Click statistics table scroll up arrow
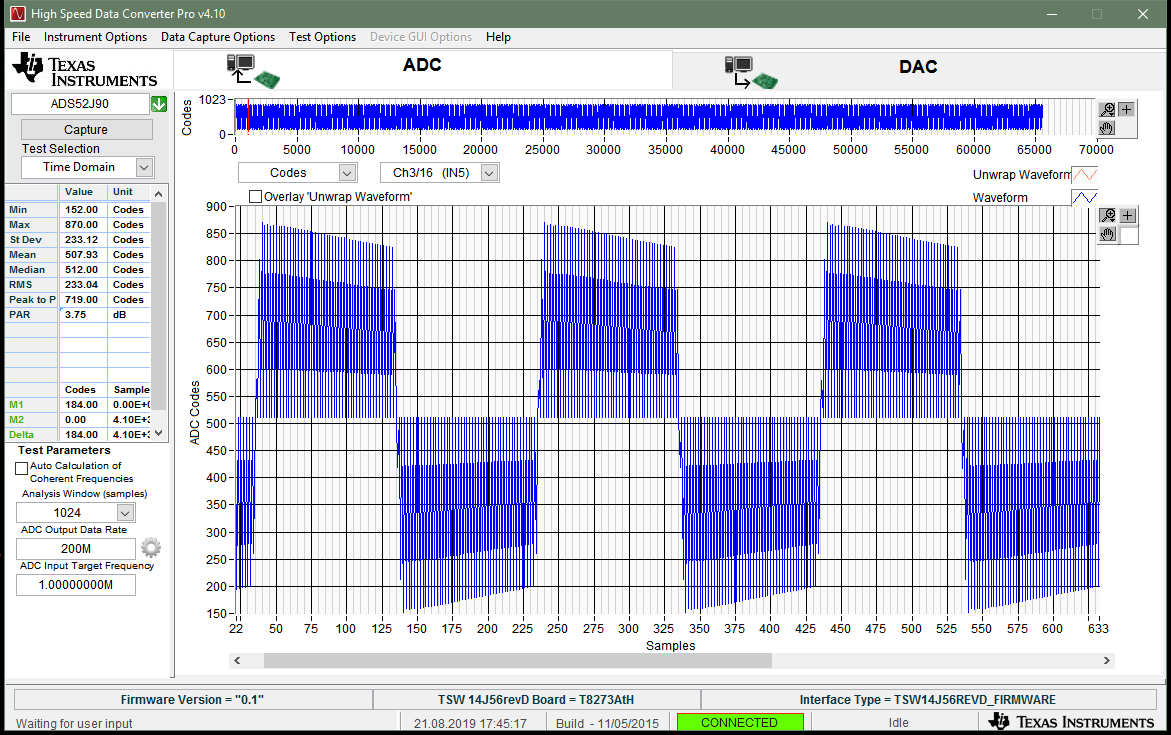Image resolution: width=1171 pixels, height=735 pixels. [158, 194]
